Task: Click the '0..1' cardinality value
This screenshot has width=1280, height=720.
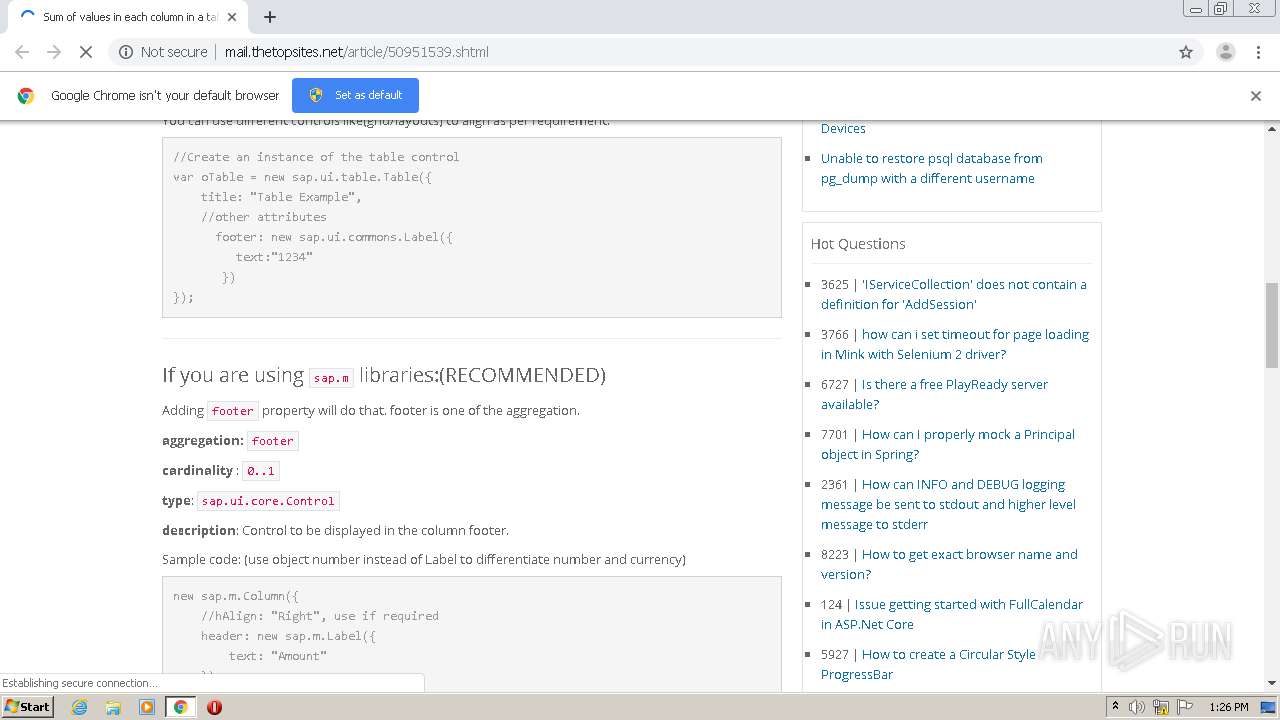Action: [260, 471]
